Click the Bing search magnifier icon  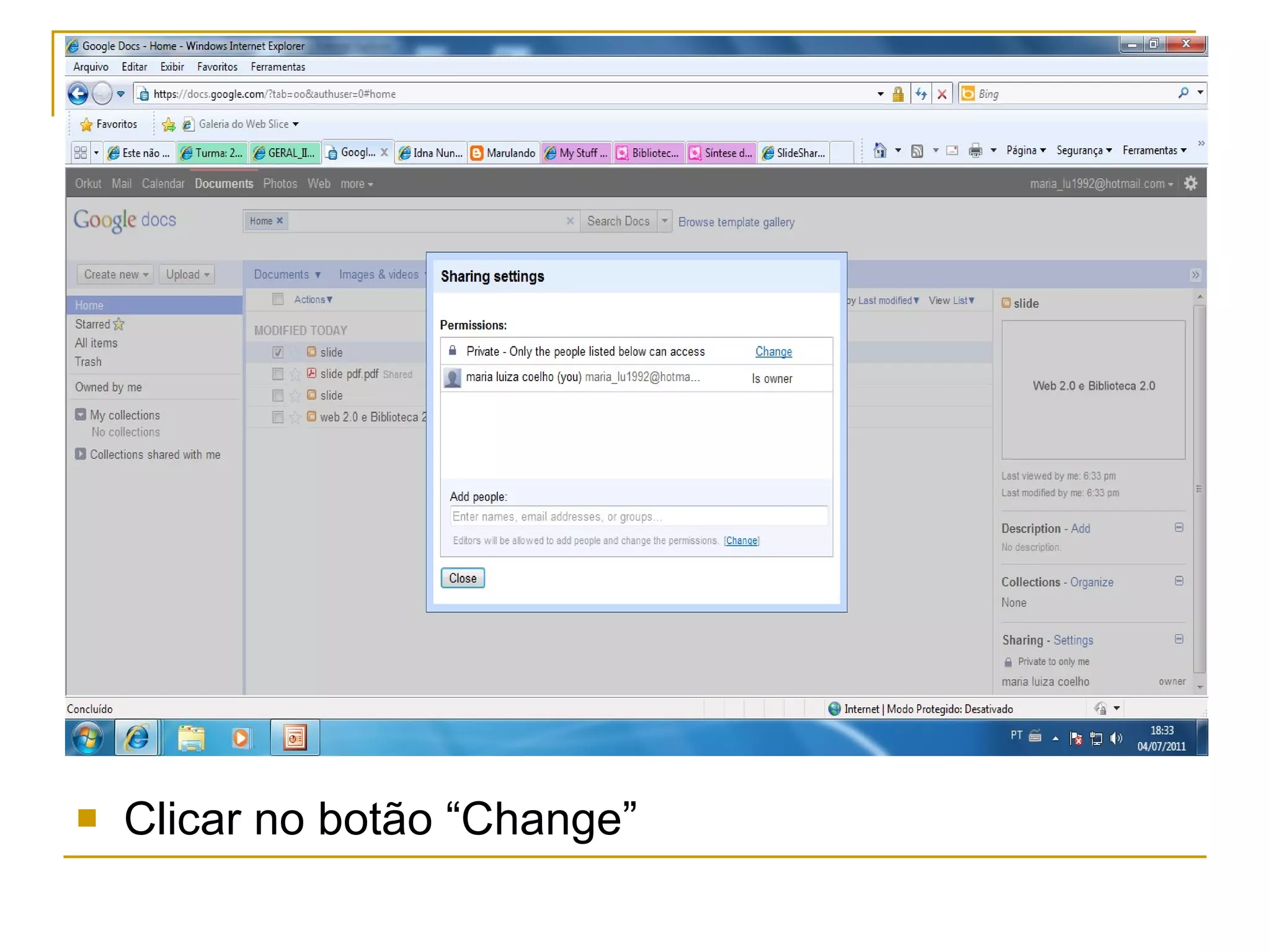(1183, 93)
